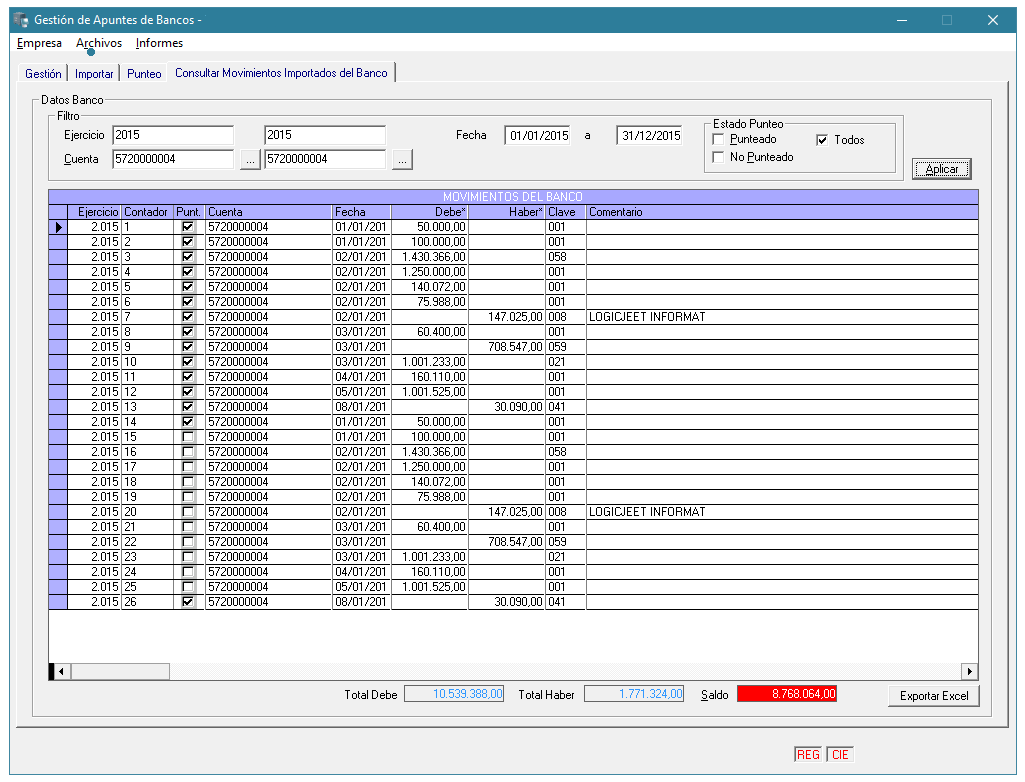1025x782 pixels.
Task: Switch to the Importar tab
Action: coord(94,74)
